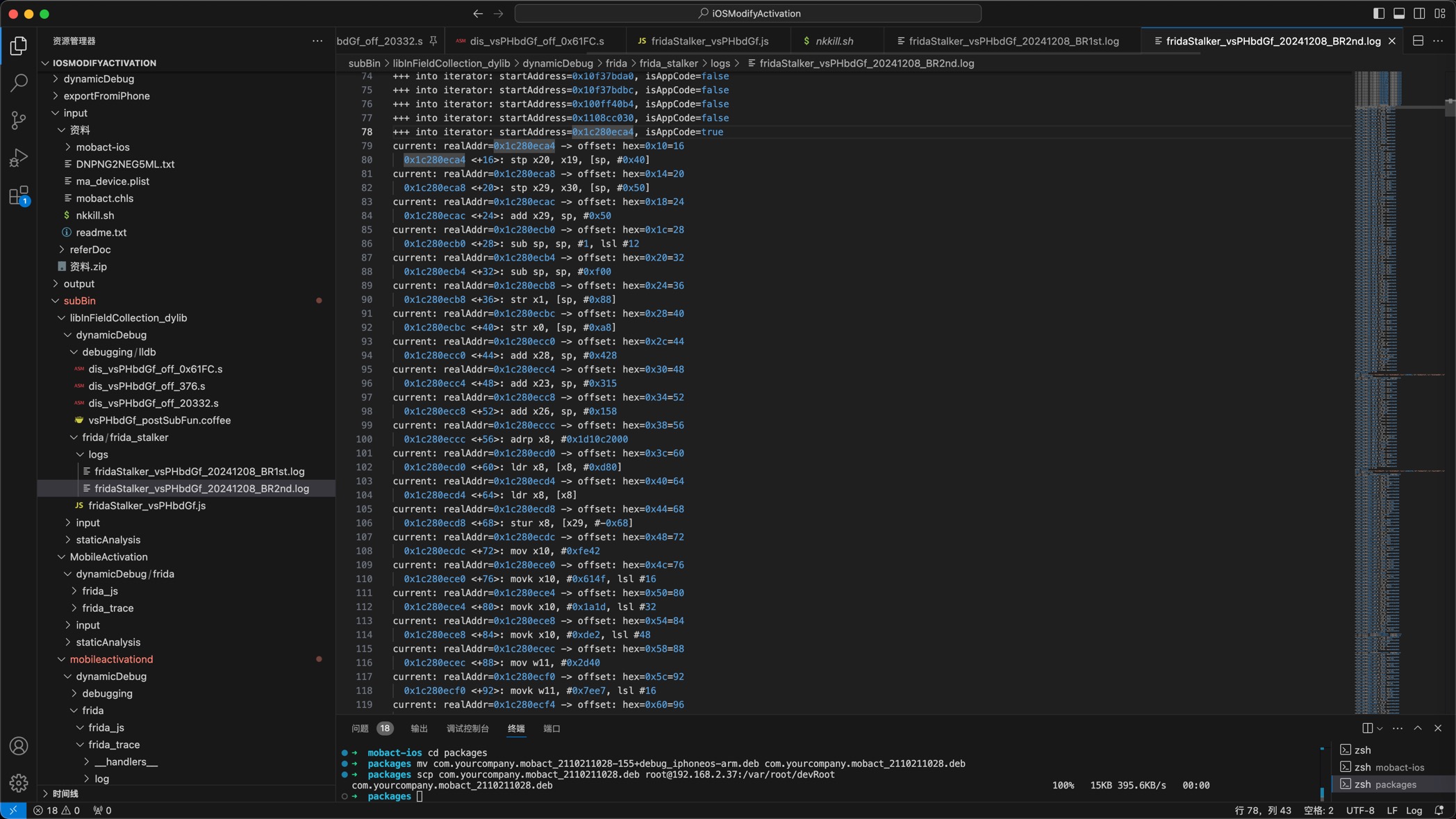
Task: Toggle the primary side bar visibility
Action: (1379, 13)
